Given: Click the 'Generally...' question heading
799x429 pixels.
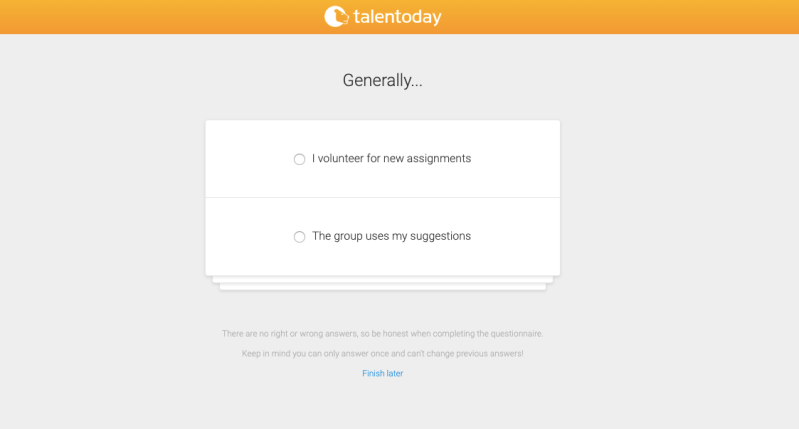Looking at the screenshot, I should tap(382, 81).
